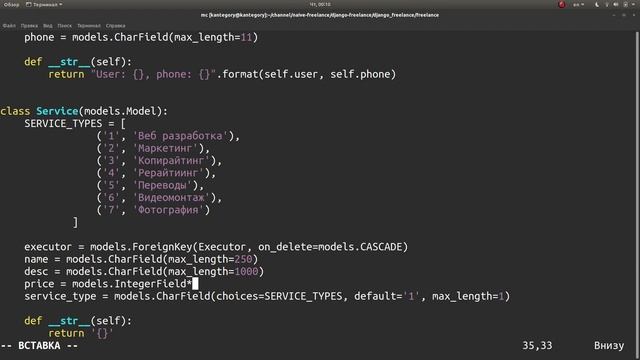Image resolution: width=640 pixels, height=360 pixels.
Task: Click the "return '{}'" line
Action: coord(81,333)
